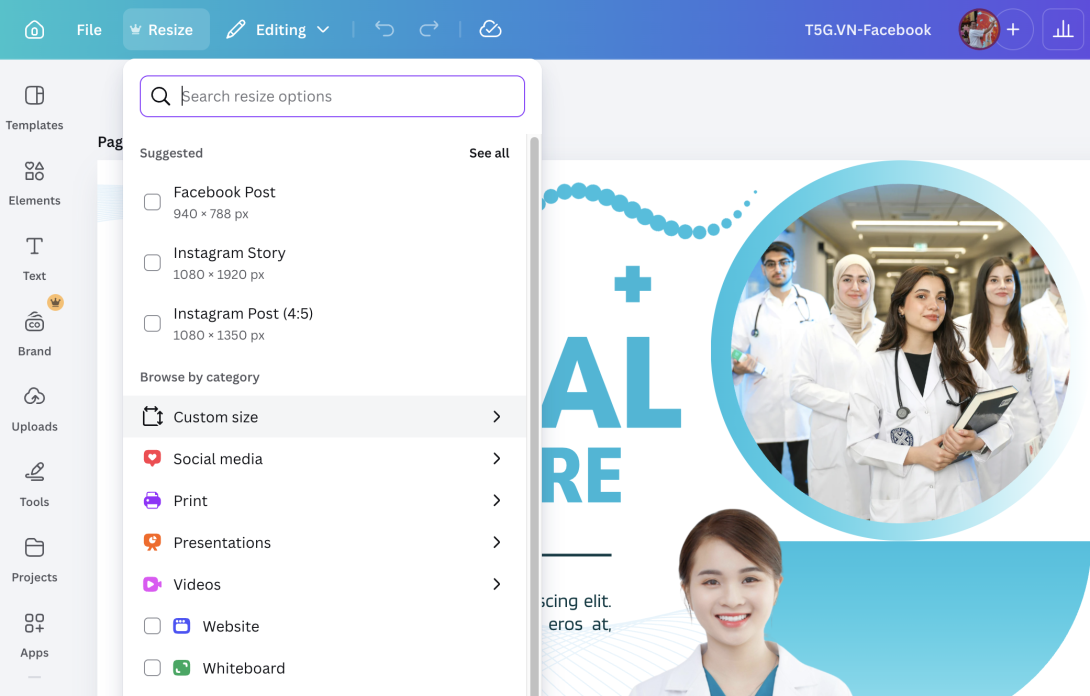This screenshot has height=696, width=1090.
Task: Open the Templates sidebar panel
Action: click(34, 108)
